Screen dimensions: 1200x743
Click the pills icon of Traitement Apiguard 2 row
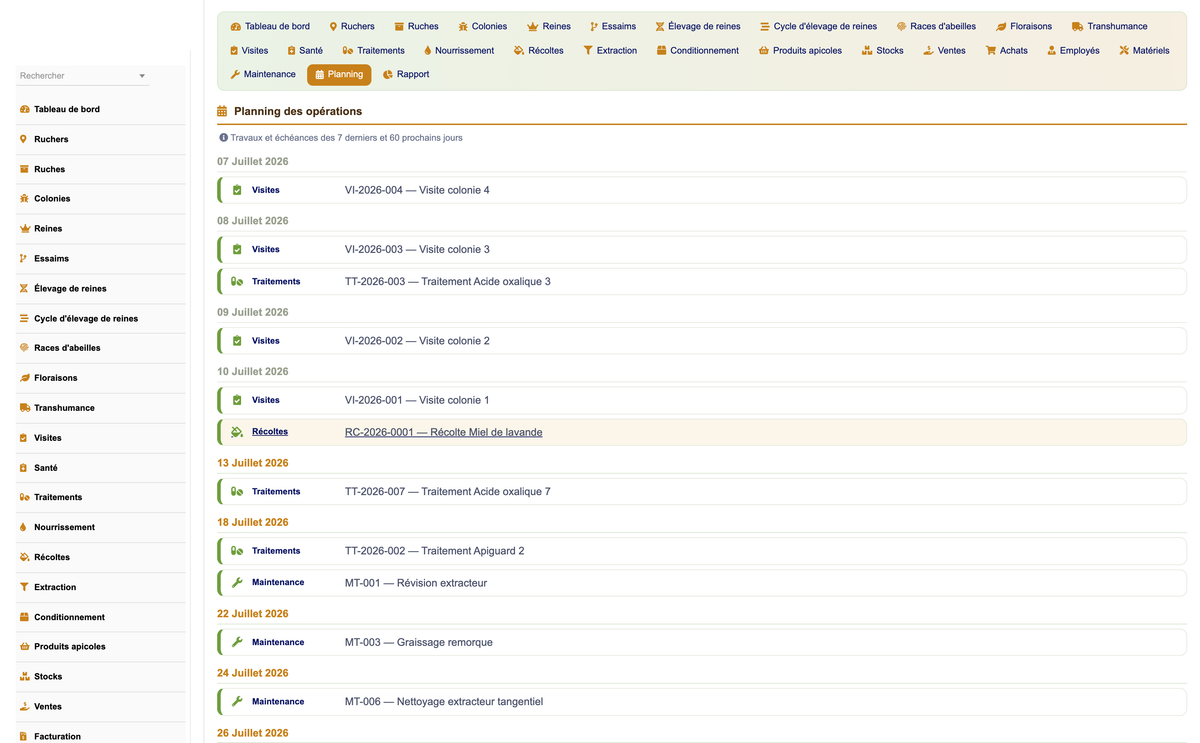pyautogui.click(x=237, y=551)
